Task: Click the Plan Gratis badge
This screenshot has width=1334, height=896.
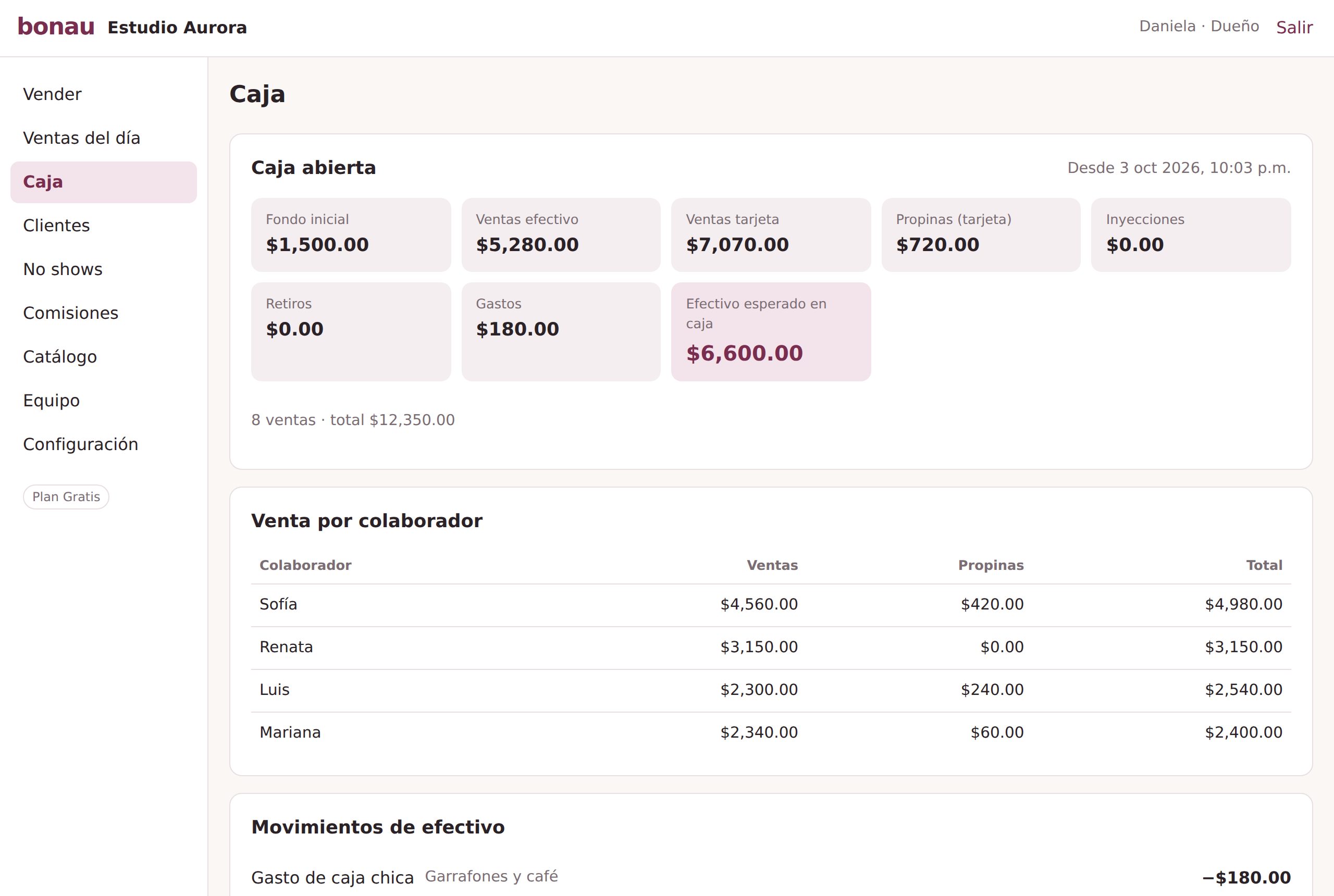Action: click(66, 496)
